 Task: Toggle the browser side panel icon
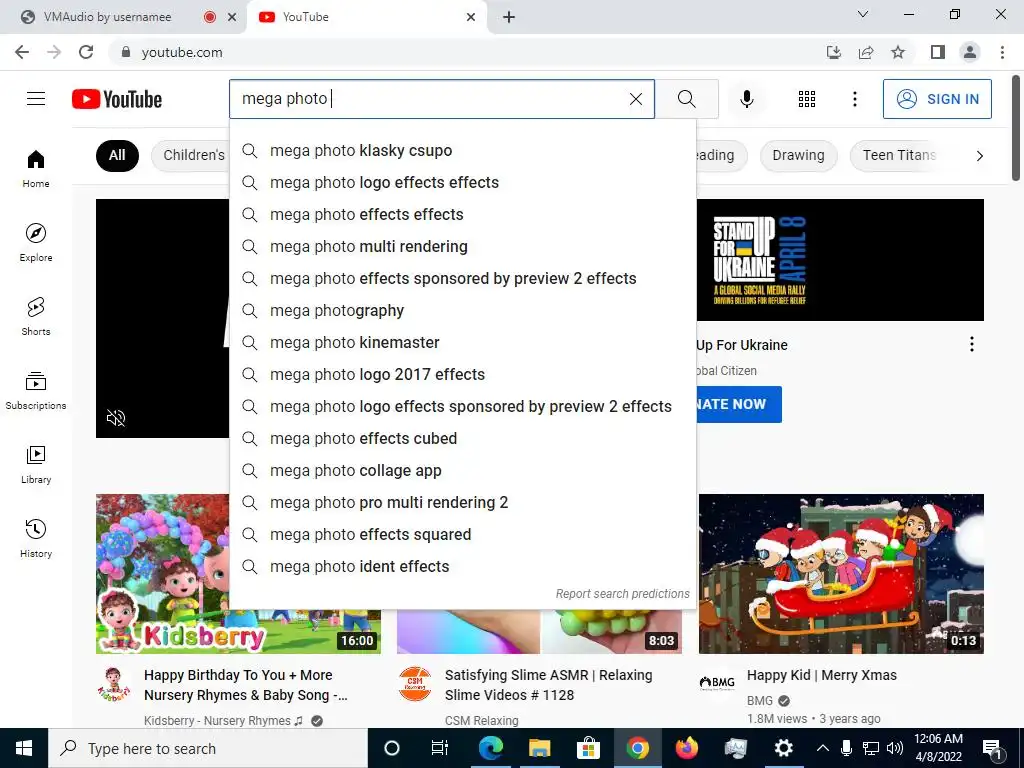point(938,52)
